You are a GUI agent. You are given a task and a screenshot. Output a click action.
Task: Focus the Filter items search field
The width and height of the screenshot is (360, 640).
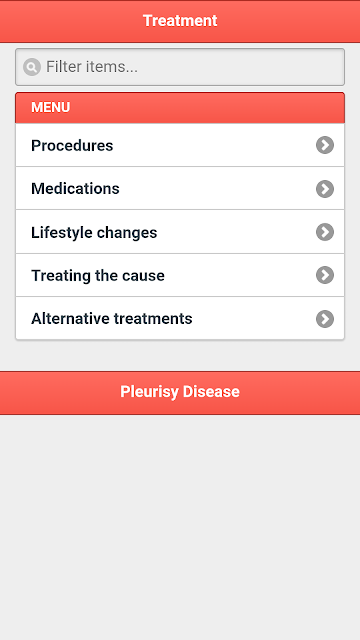coord(180,67)
